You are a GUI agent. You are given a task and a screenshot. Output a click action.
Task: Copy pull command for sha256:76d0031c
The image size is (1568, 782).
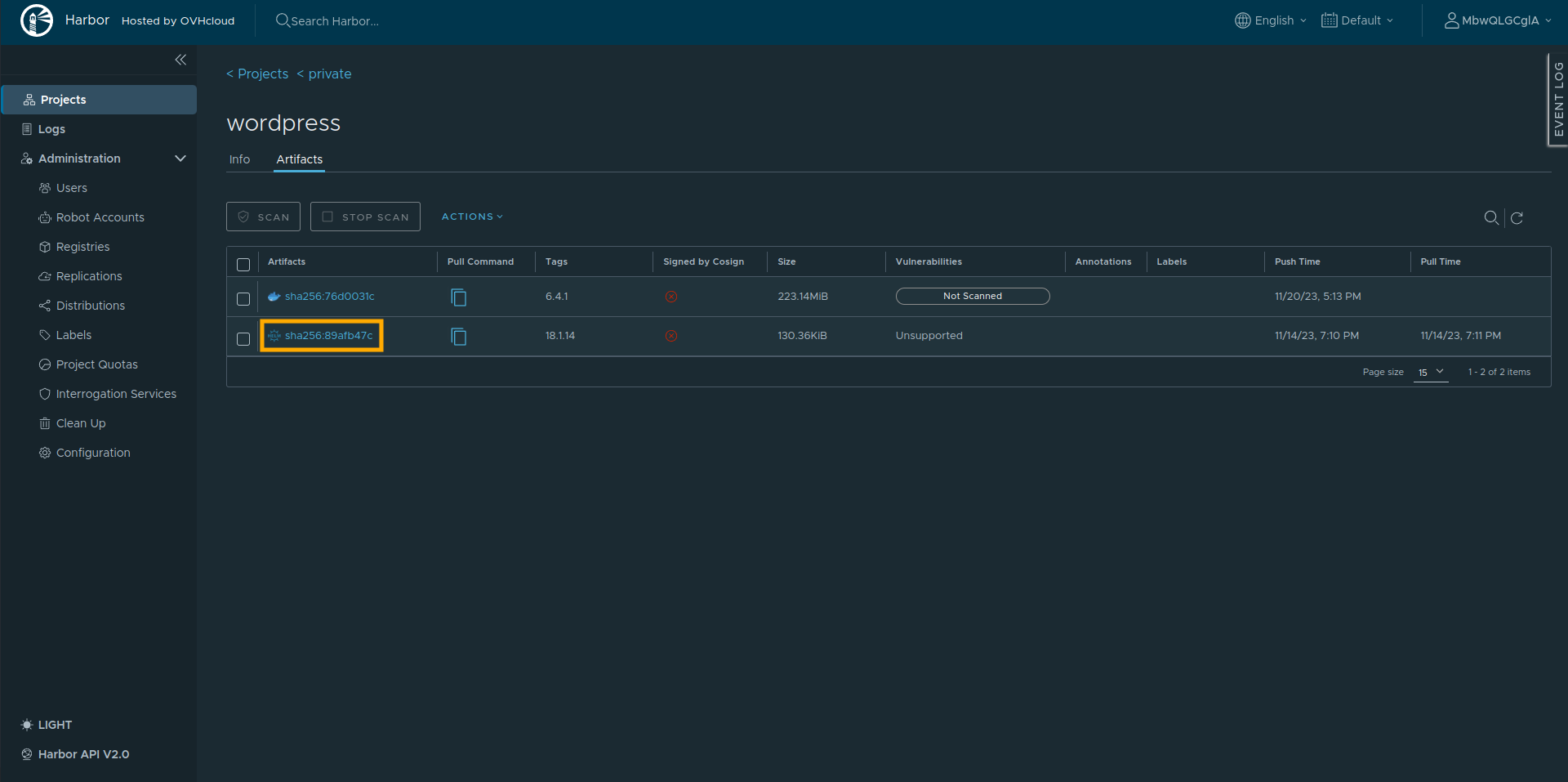[x=459, y=297]
